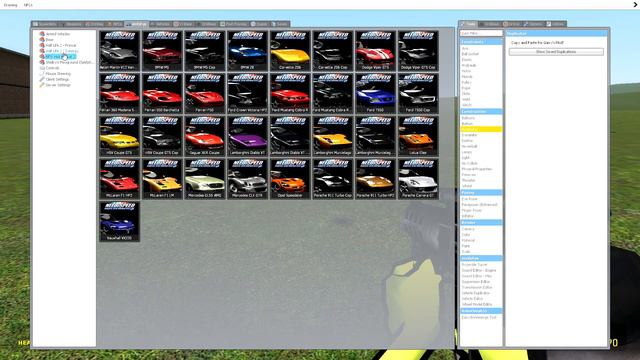Spawn the BMW M5 car thumbnail
Viewport: 640px width, 360px height.
click(162, 50)
